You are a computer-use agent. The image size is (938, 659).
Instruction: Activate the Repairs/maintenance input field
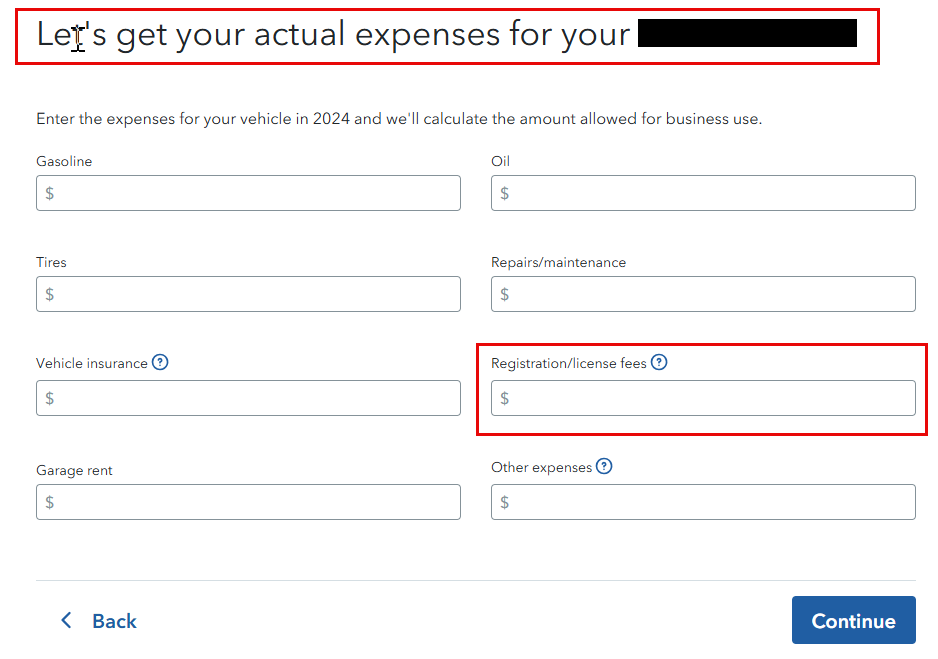(x=703, y=294)
